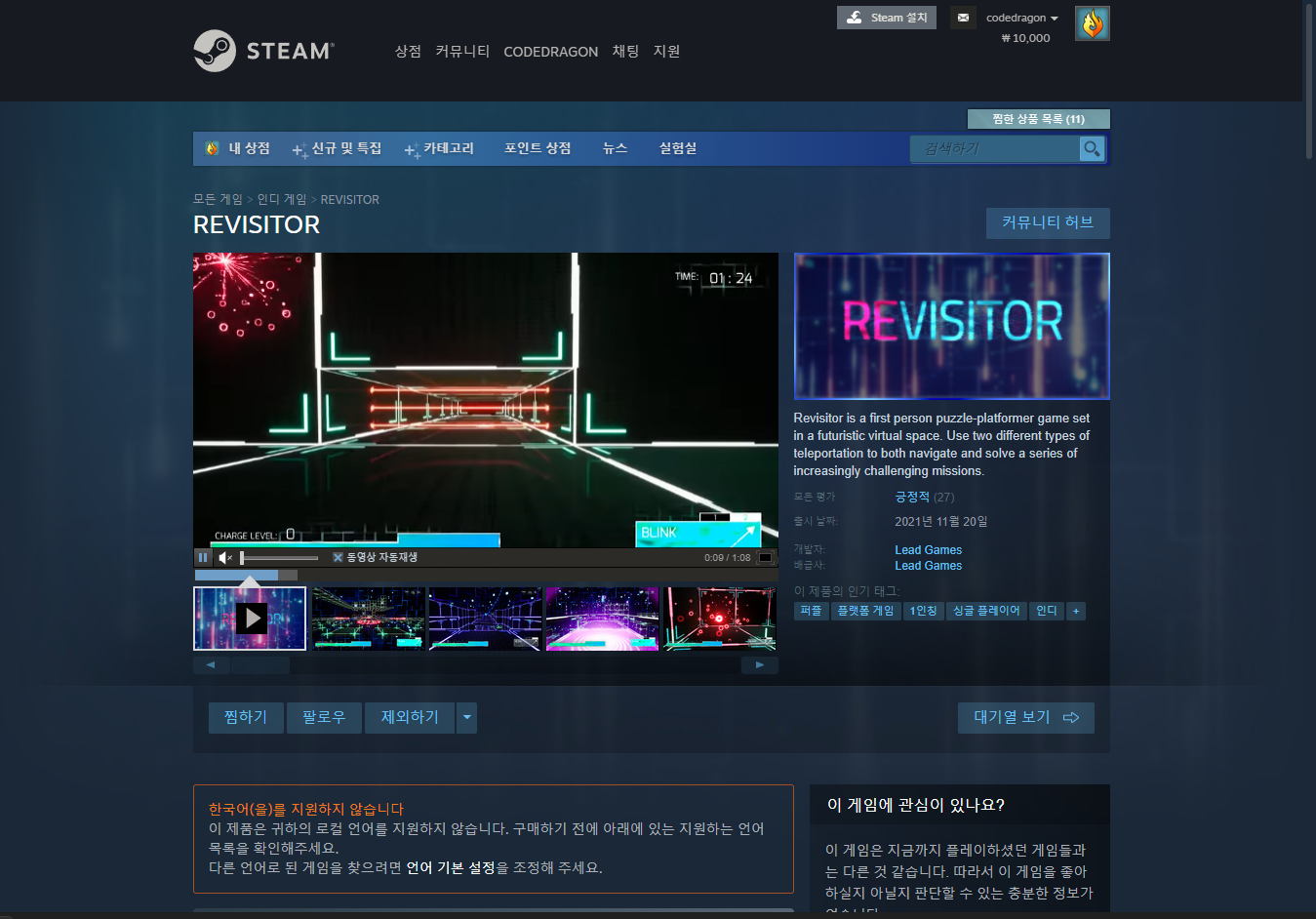Toggle the video autoplay checkbox
The width and height of the screenshot is (1316, 919).
click(338, 557)
